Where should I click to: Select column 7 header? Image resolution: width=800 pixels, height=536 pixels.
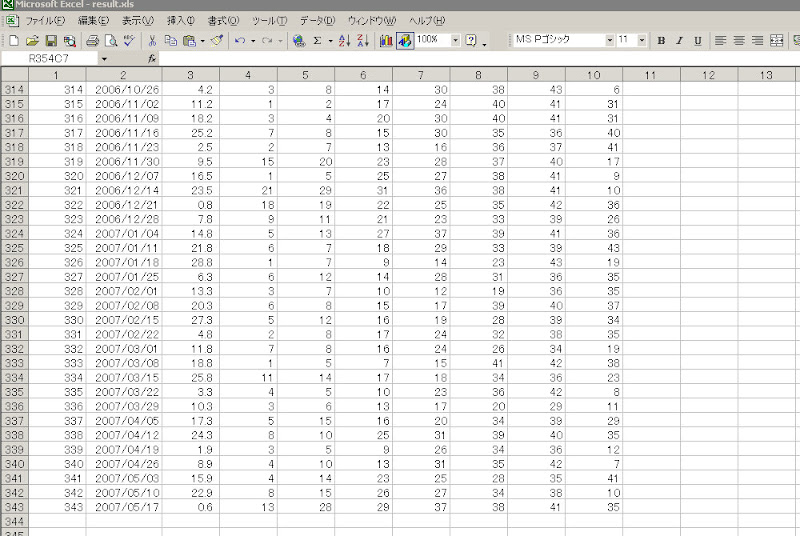pos(421,75)
